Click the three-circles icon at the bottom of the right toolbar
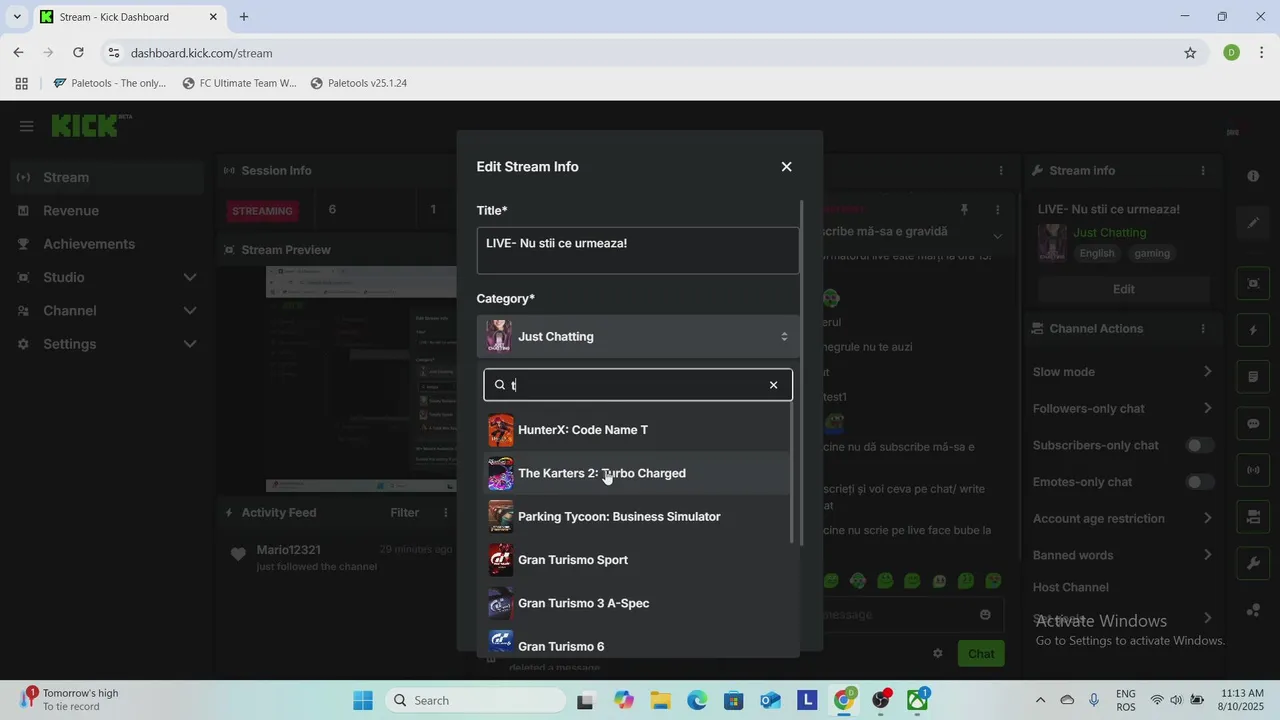This screenshot has height=720, width=1280. coord(1253,610)
